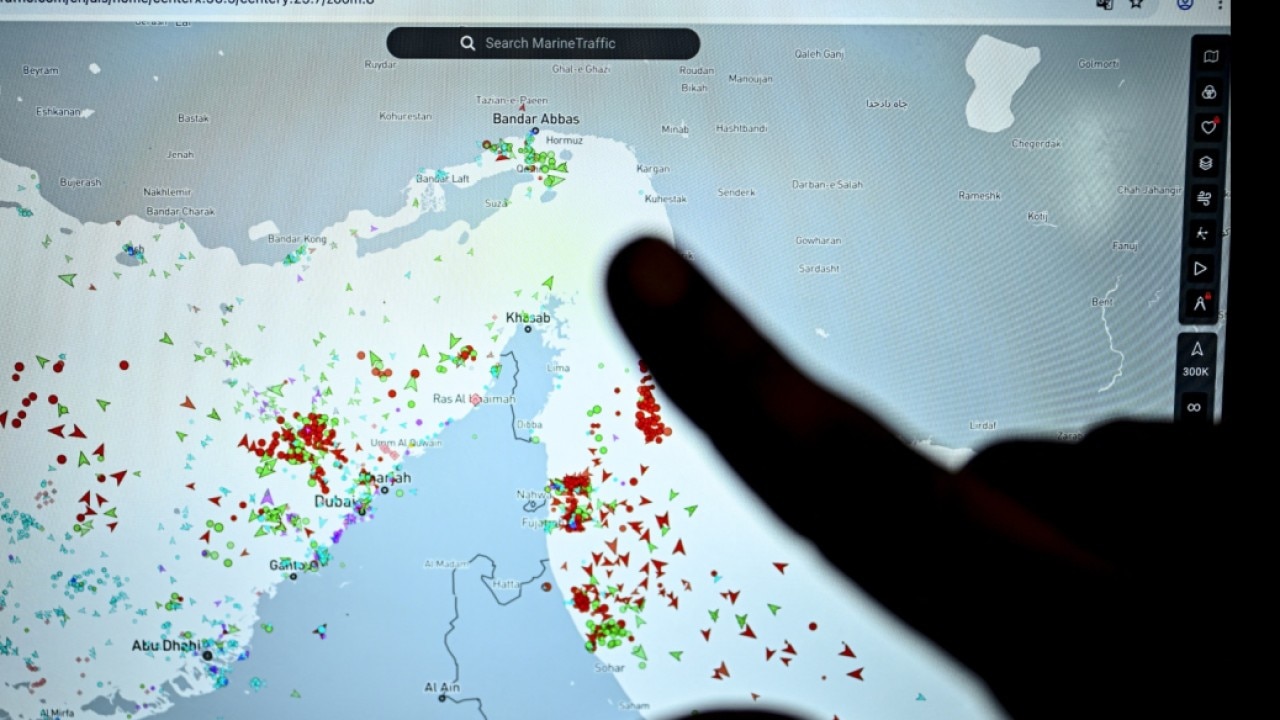Click the play triangle in map toolbar
This screenshot has width=1280, height=720.
(1201, 268)
